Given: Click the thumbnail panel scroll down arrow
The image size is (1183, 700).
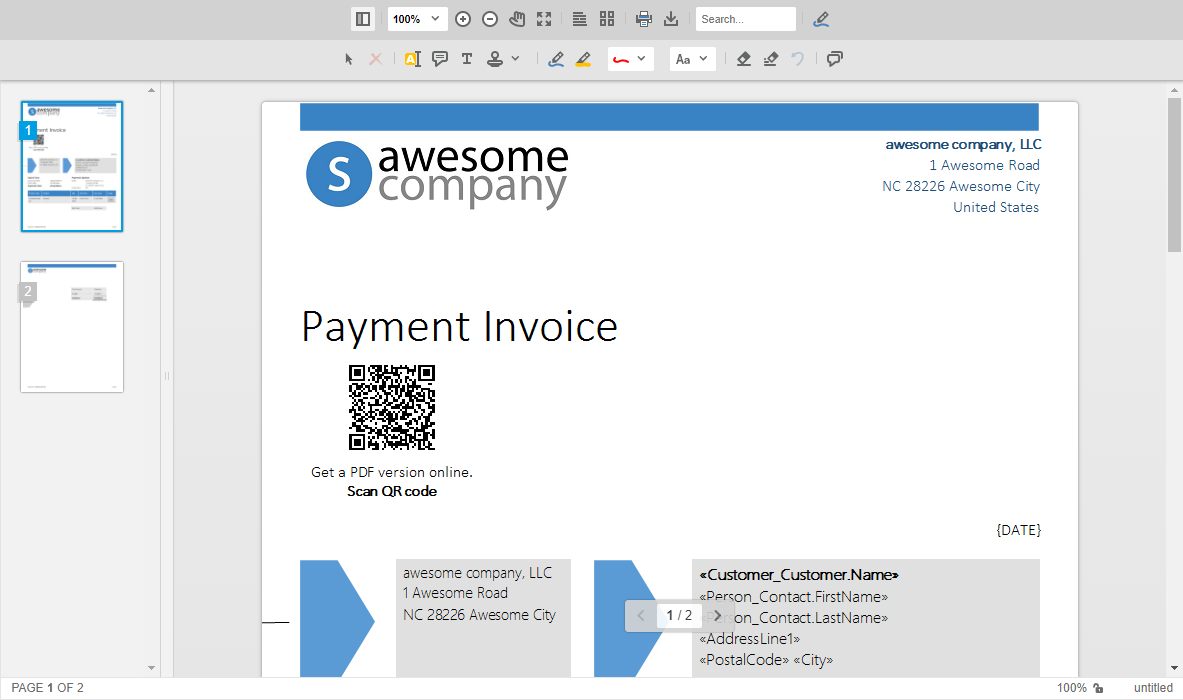Looking at the screenshot, I should [x=152, y=668].
